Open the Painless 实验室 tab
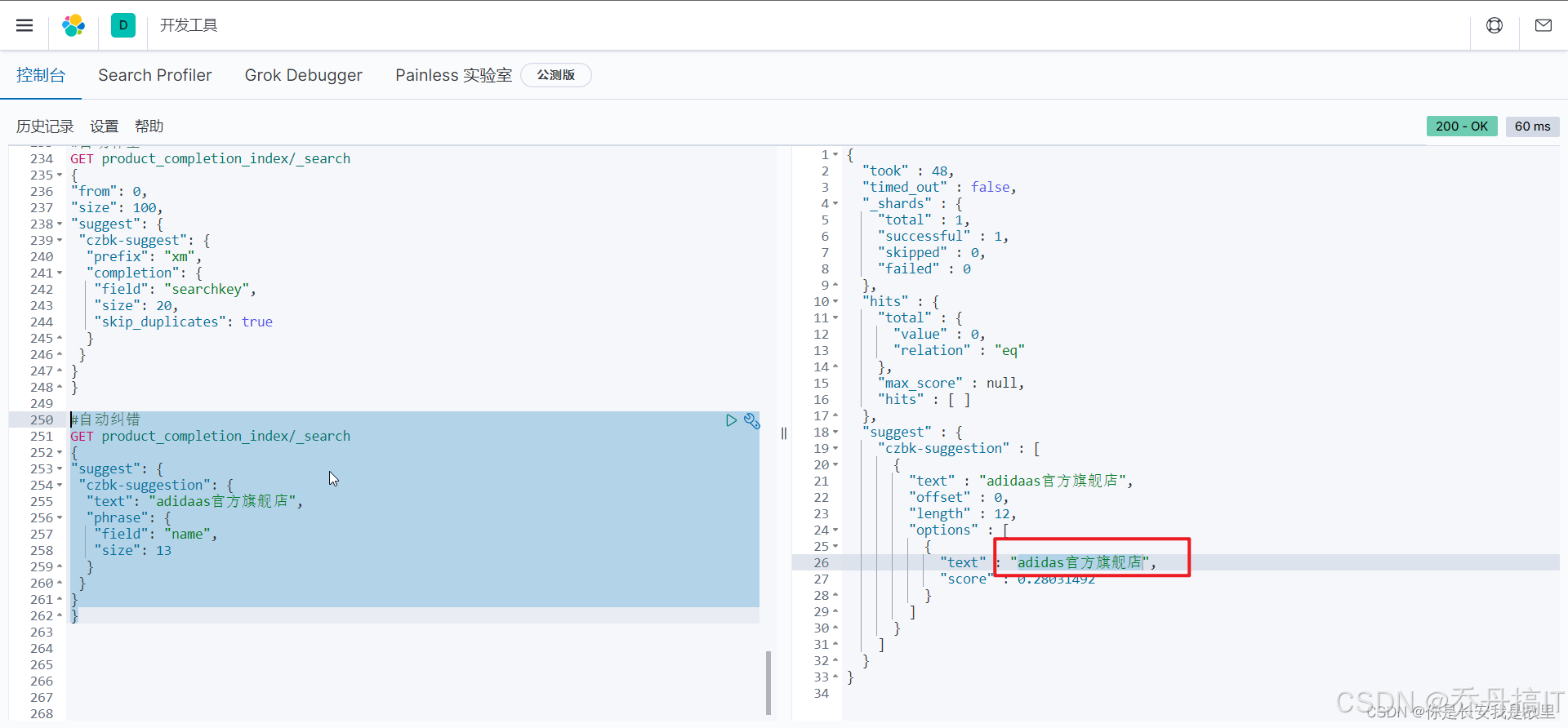1568x728 pixels. 453,75
